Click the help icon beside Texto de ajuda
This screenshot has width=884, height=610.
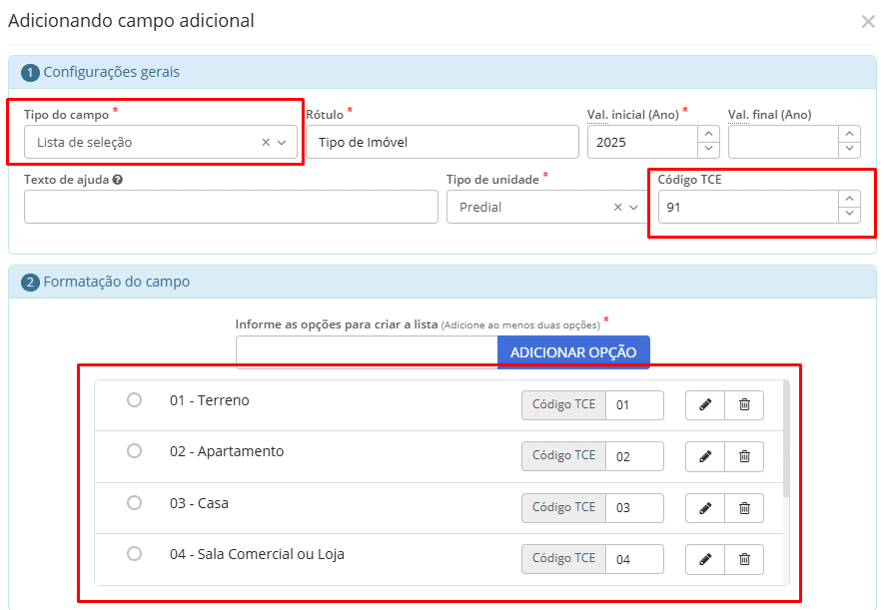118,180
